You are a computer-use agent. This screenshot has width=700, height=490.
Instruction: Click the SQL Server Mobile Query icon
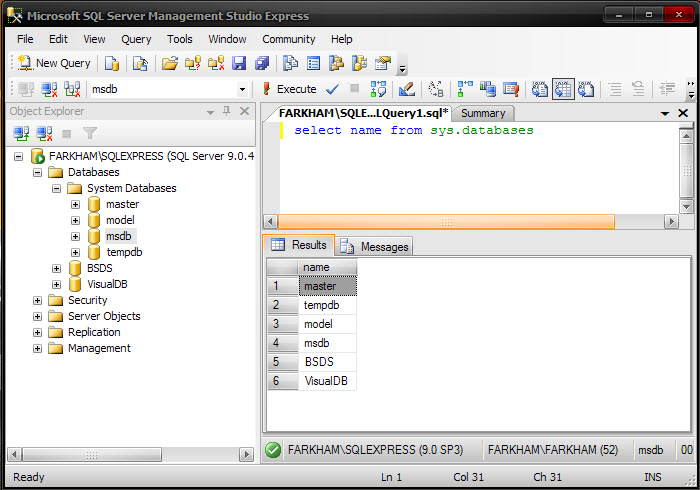[x=140, y=63]
